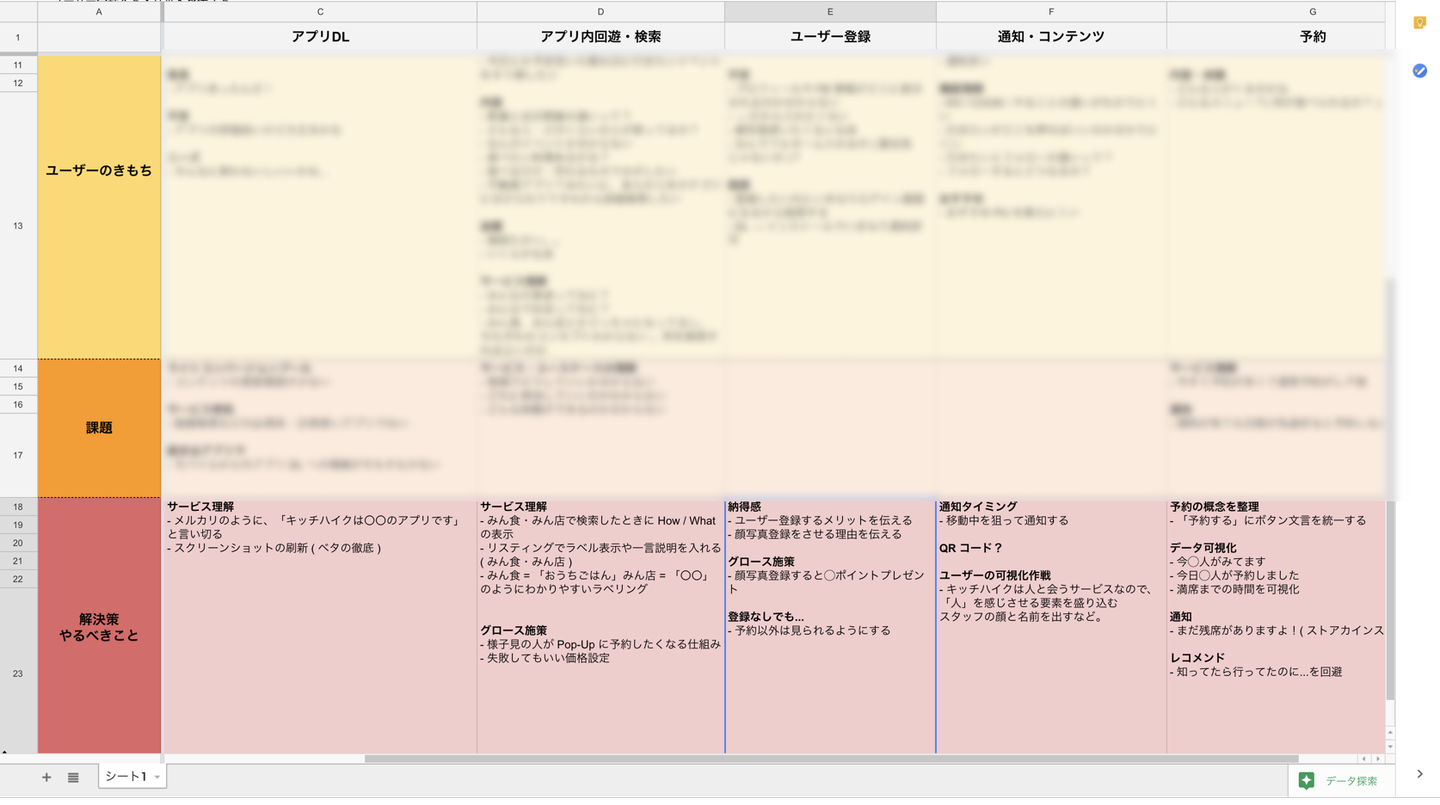Select column A header
This screenshot has width=1440, height=805.
(99, 11)
